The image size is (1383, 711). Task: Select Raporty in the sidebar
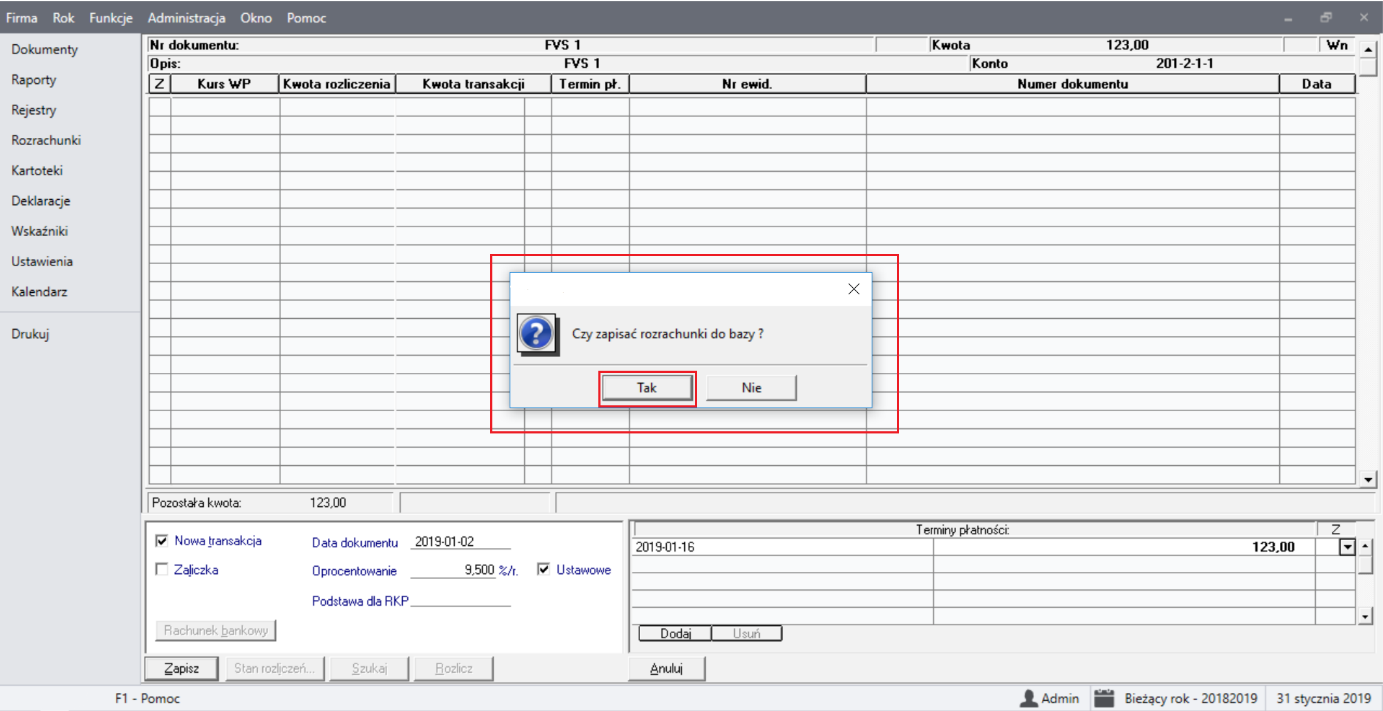click(34, 80)
